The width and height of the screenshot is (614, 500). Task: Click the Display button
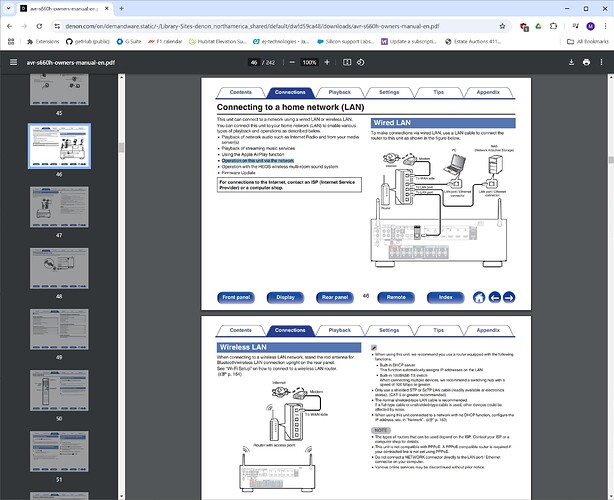point(285,298)
